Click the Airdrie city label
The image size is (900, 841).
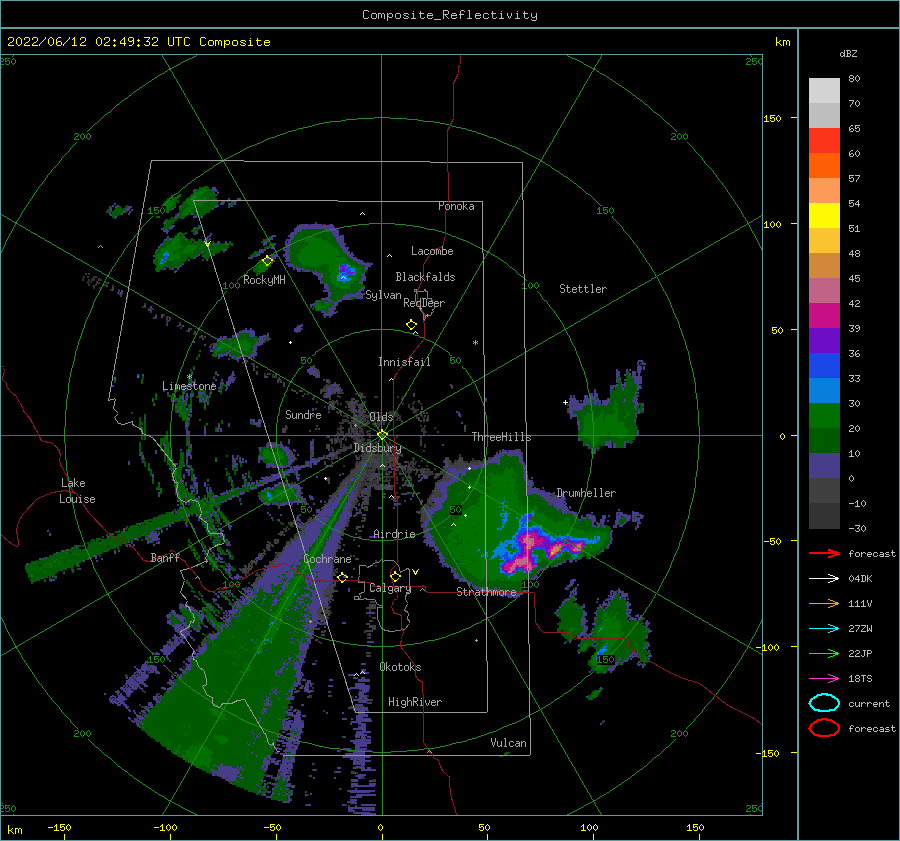(394, 534)
